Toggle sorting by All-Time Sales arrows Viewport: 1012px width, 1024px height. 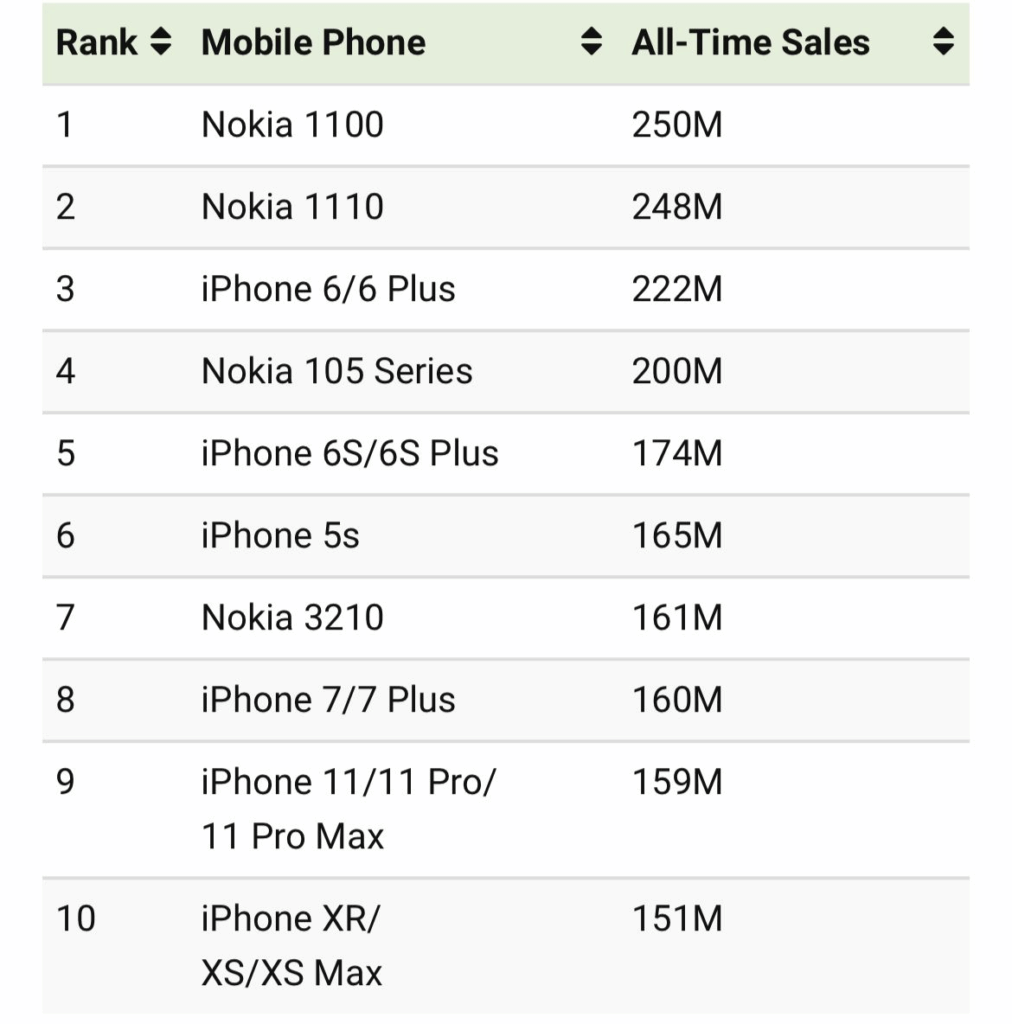coord(942,42)
